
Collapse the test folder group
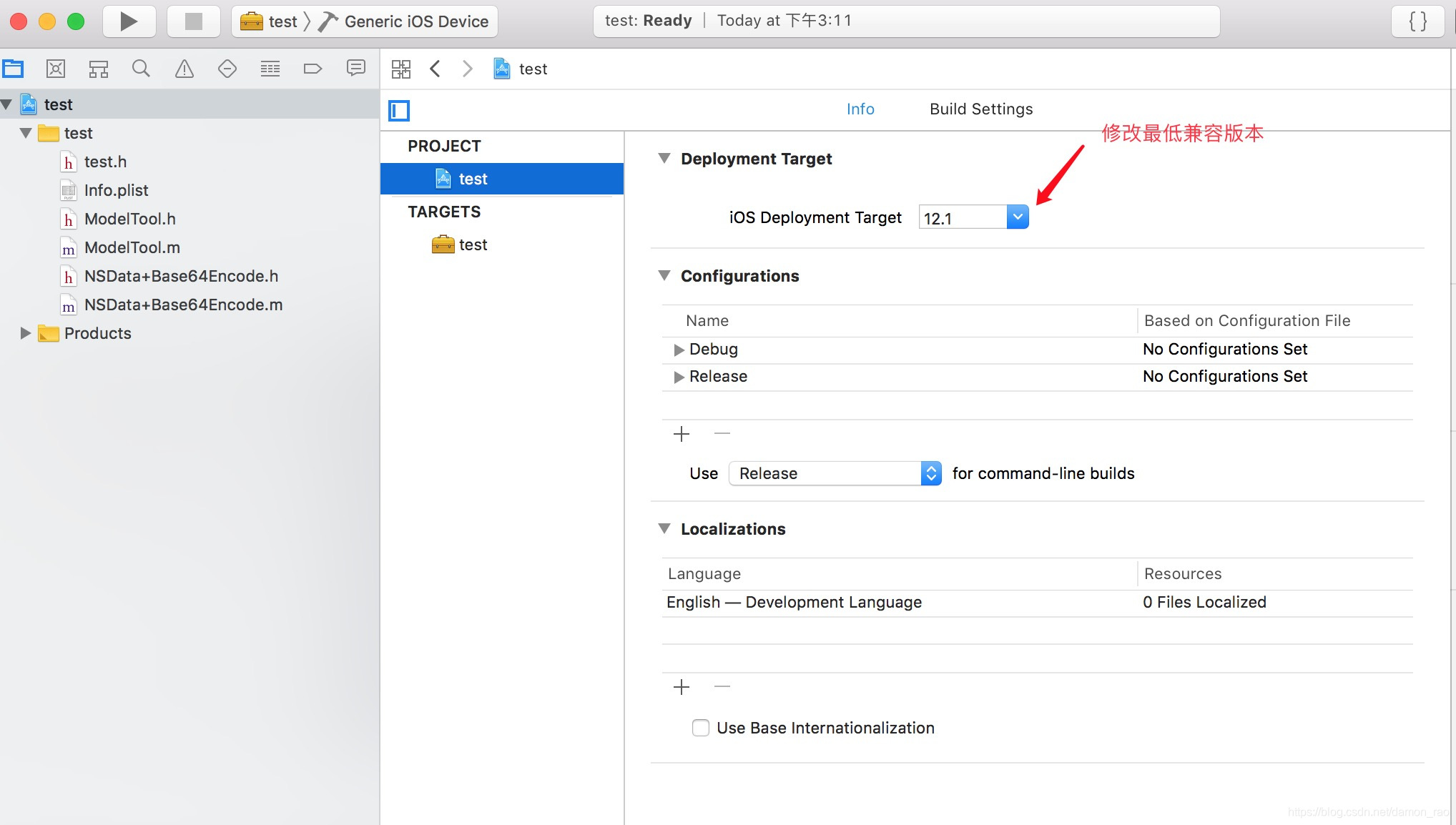coord(26,133)
